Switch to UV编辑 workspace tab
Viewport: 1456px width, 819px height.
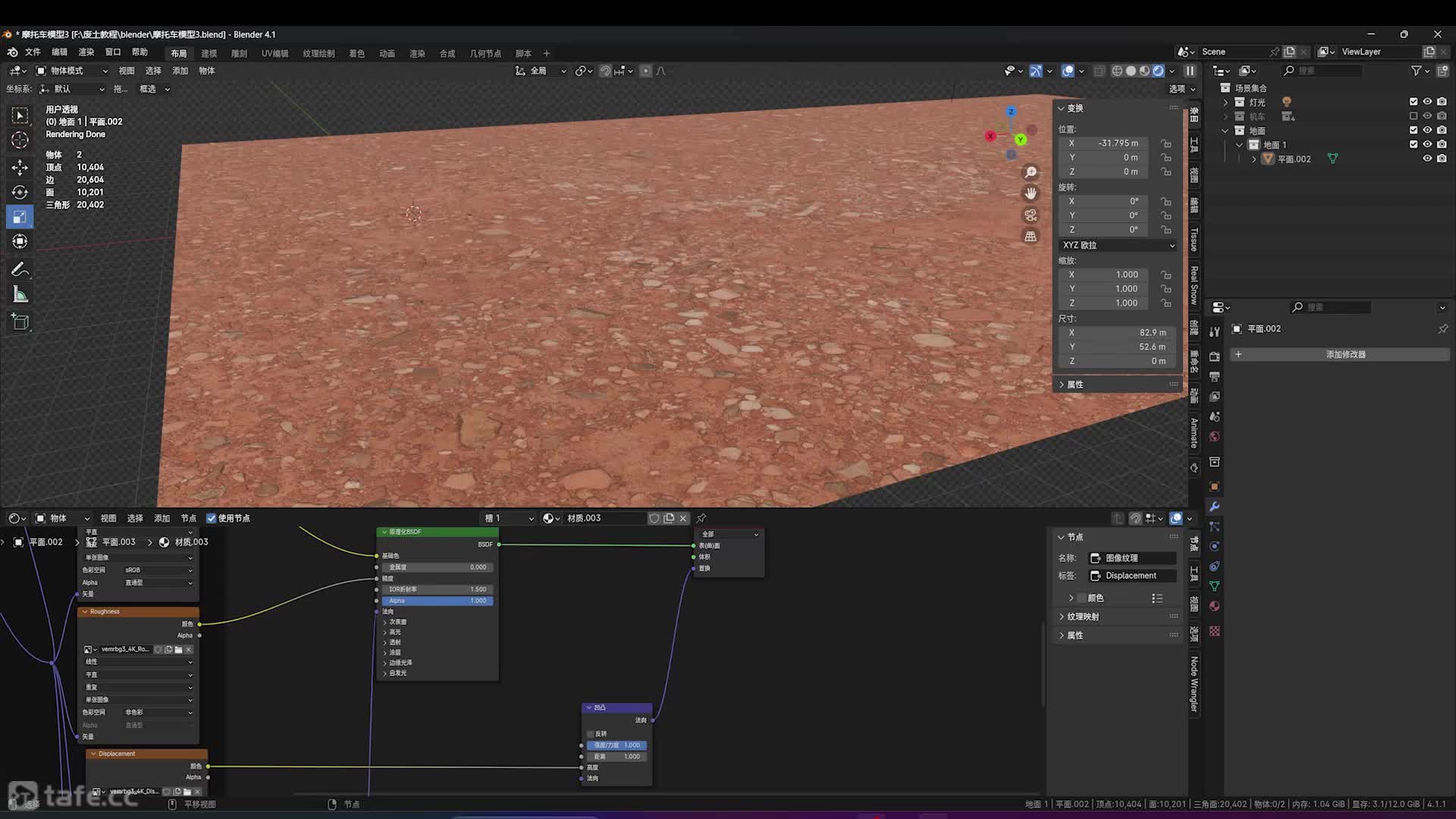coord(275,54)
